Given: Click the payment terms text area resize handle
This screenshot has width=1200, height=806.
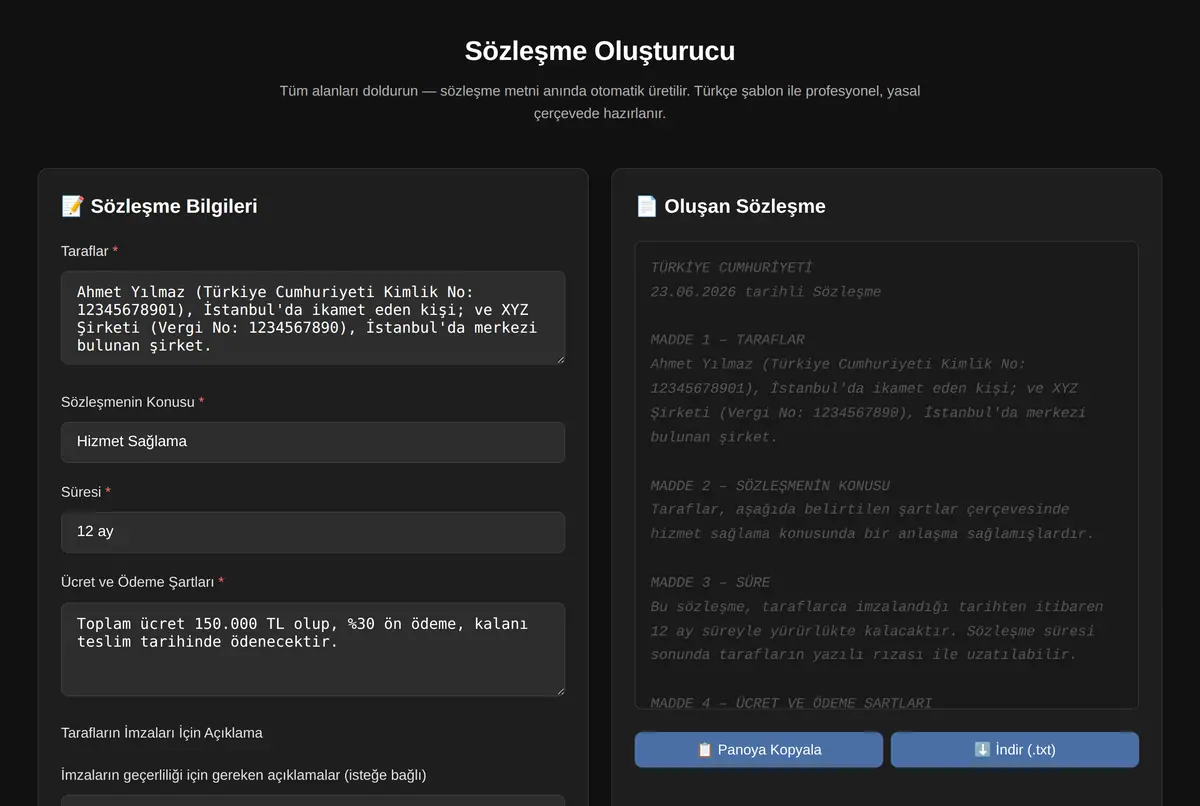Looking at the screenshot, I should [x=559, y=690].
